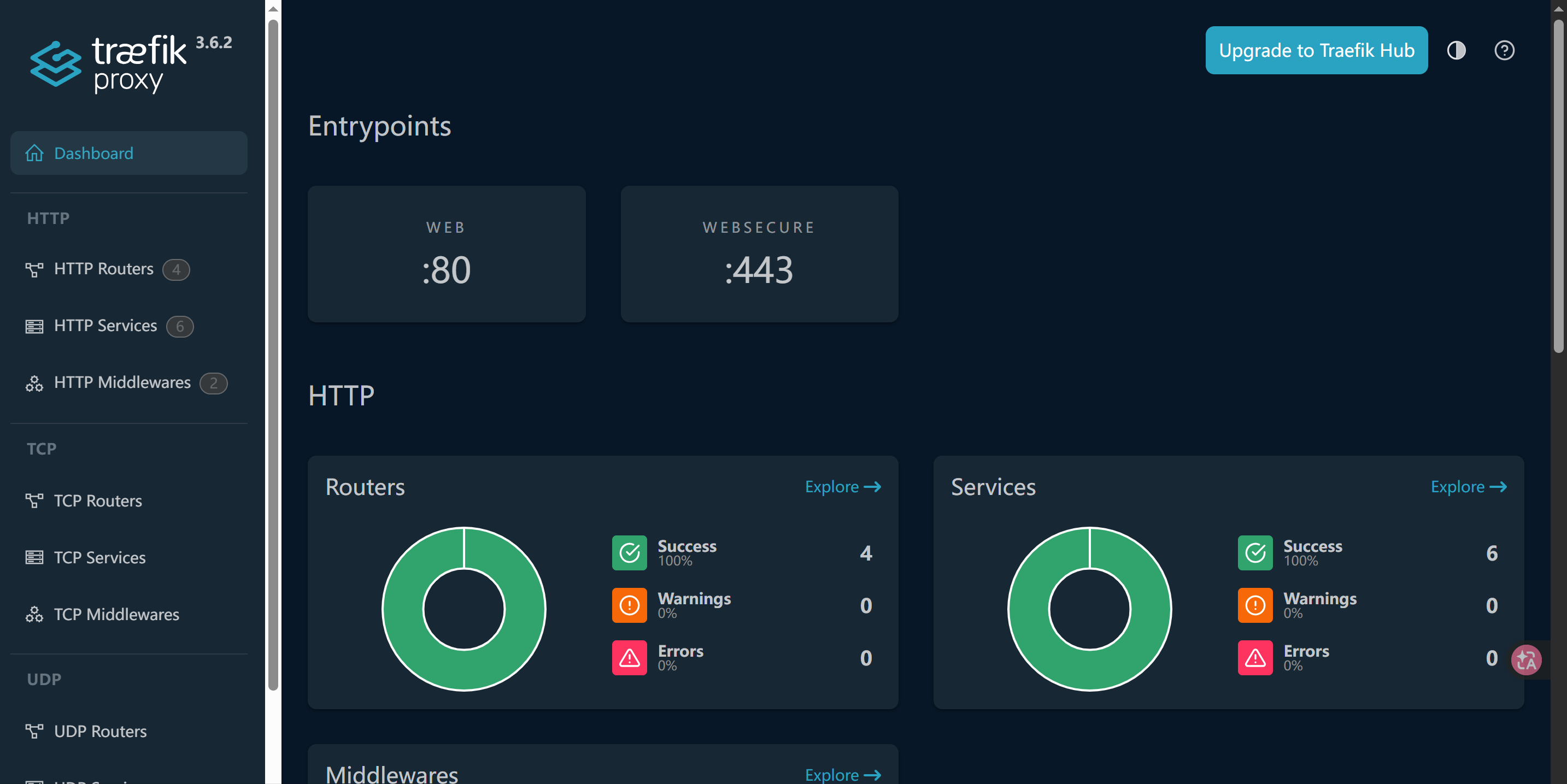Click the WEBSECURE :443 entrypoint card

(x=759, y=254)
